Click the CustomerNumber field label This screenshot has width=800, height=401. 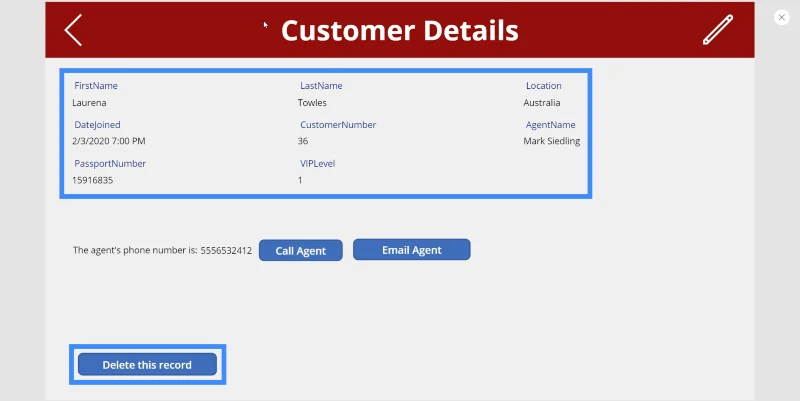tap(338, 124)
